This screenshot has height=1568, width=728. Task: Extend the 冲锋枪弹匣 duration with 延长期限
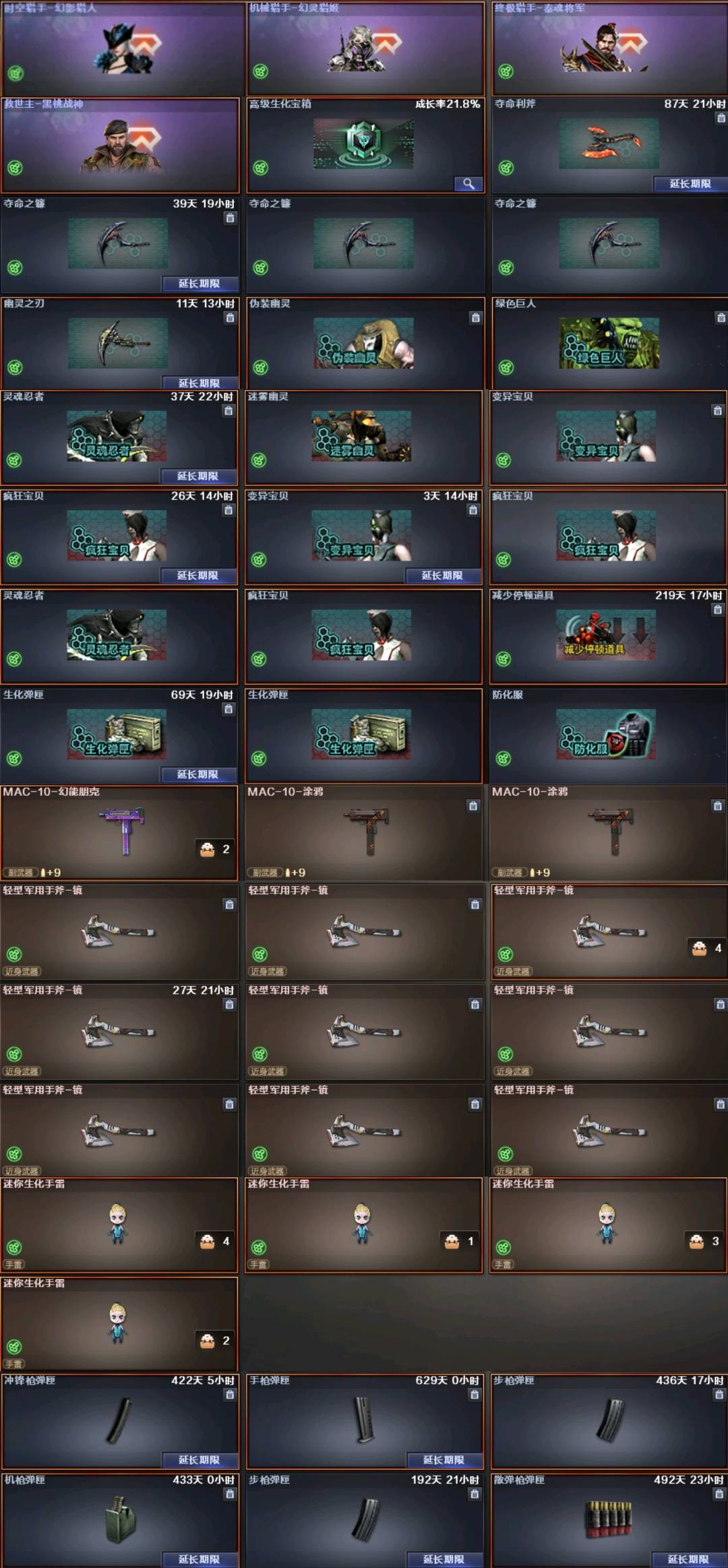pyautogui.click(x=199, y=1460)
